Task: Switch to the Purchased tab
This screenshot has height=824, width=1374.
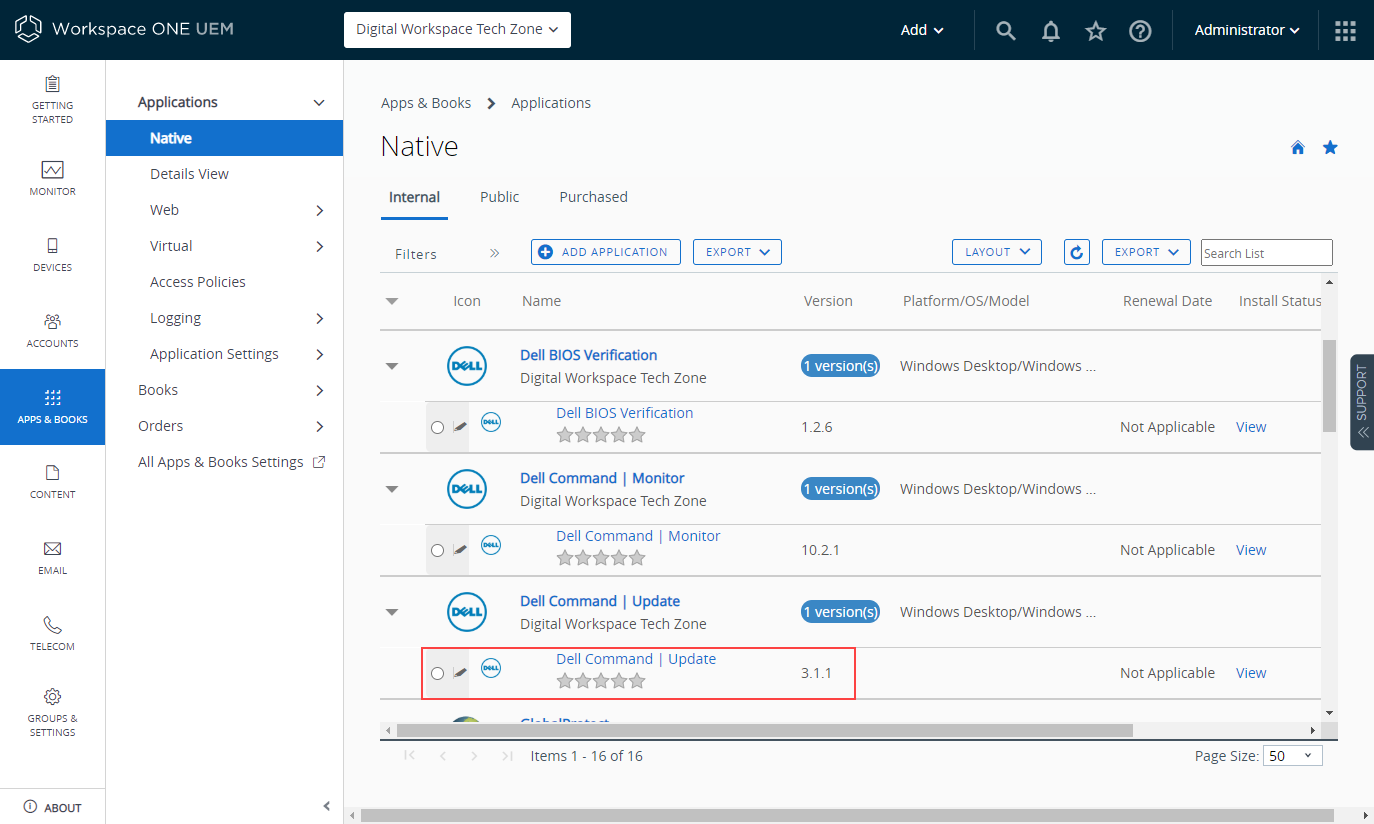Action: coord(593,197)
